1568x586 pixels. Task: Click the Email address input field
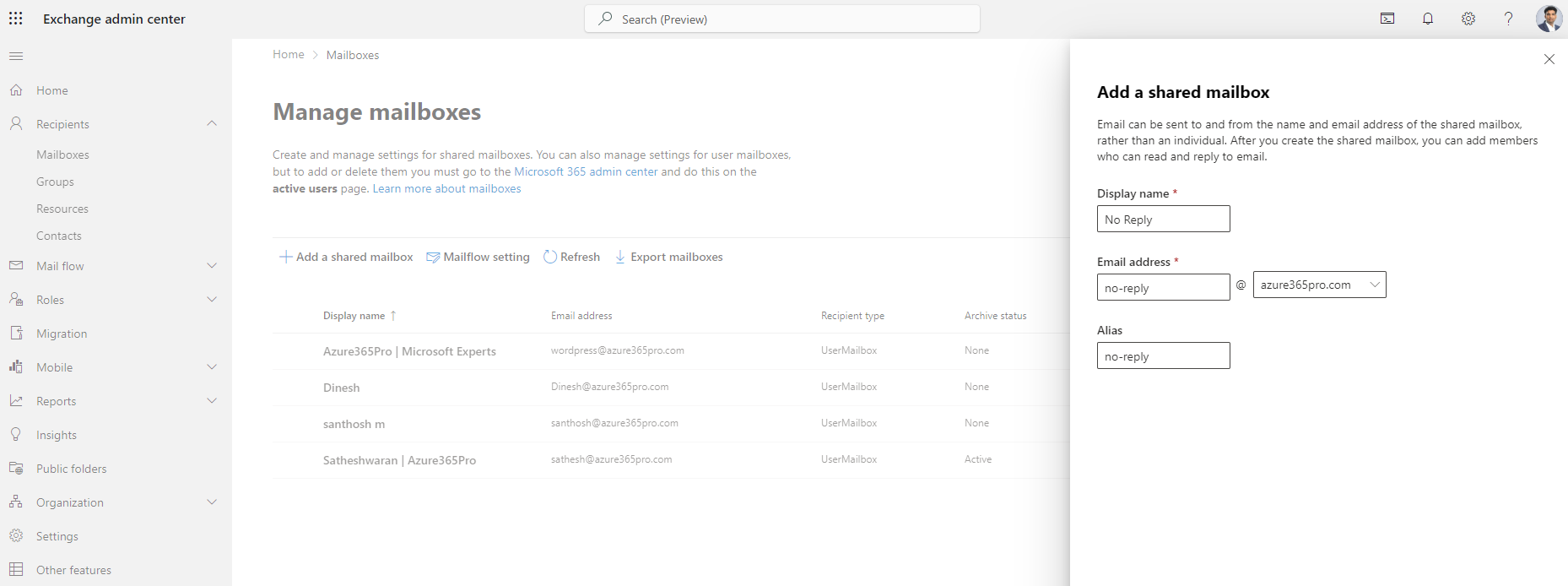pyautogui.click(x=1164, y=287)
